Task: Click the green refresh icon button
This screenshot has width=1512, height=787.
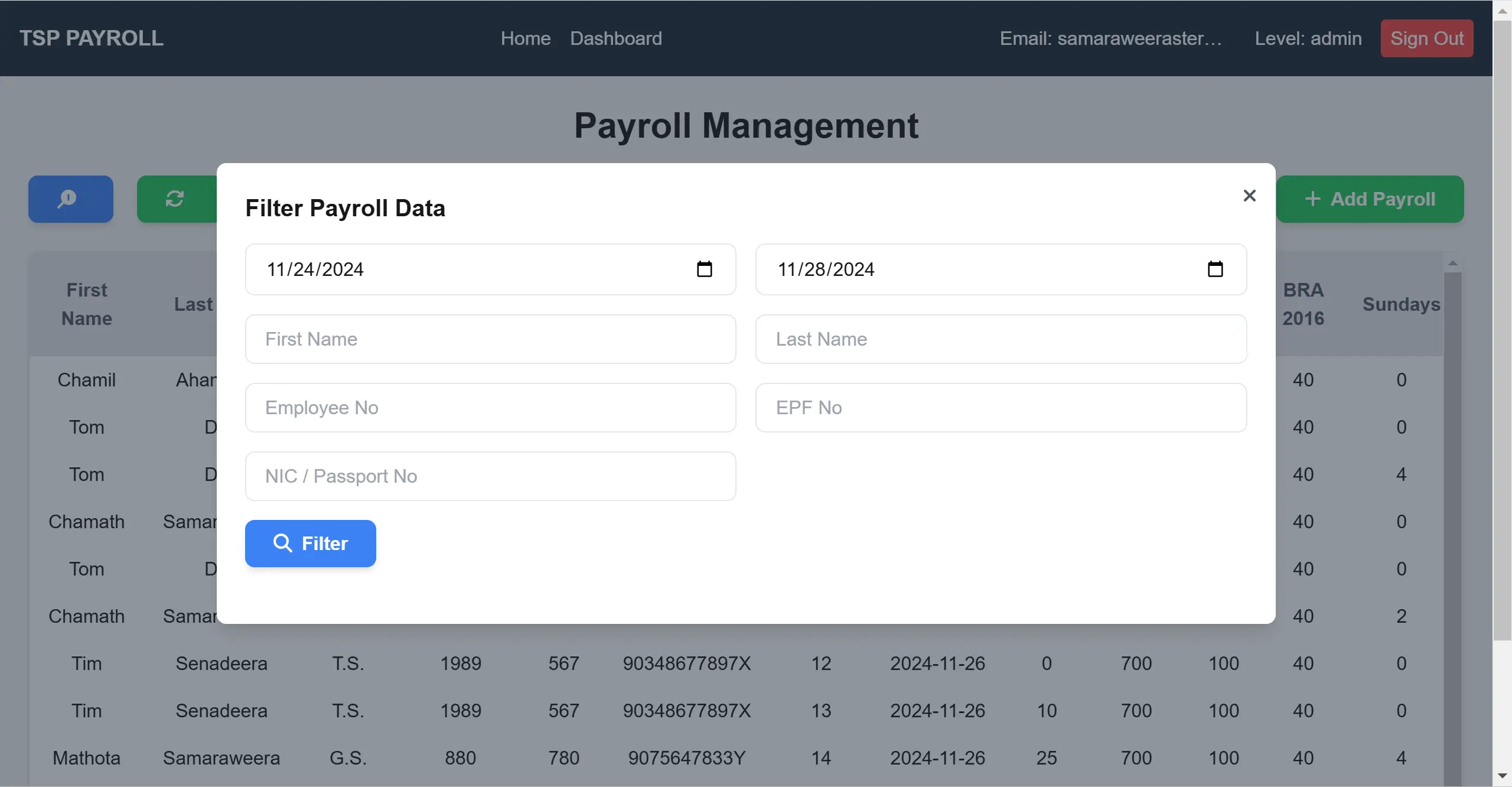Action: pyautogui.click(x=175, y=199)
